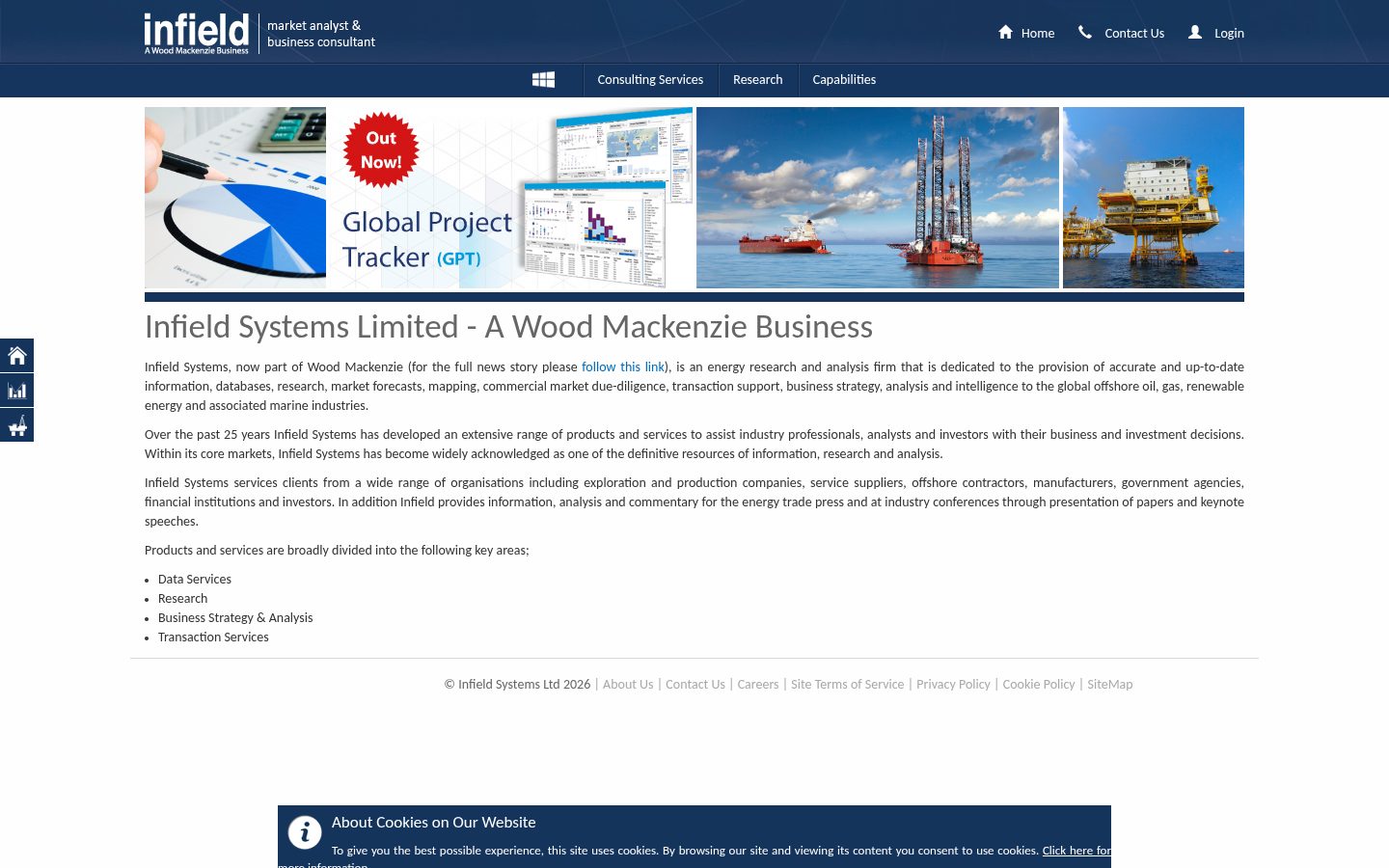This screenshot has height=868, width=1389.
Task: Click the 'Infield Systems Limited' page heading
Action: click(508, 327)
